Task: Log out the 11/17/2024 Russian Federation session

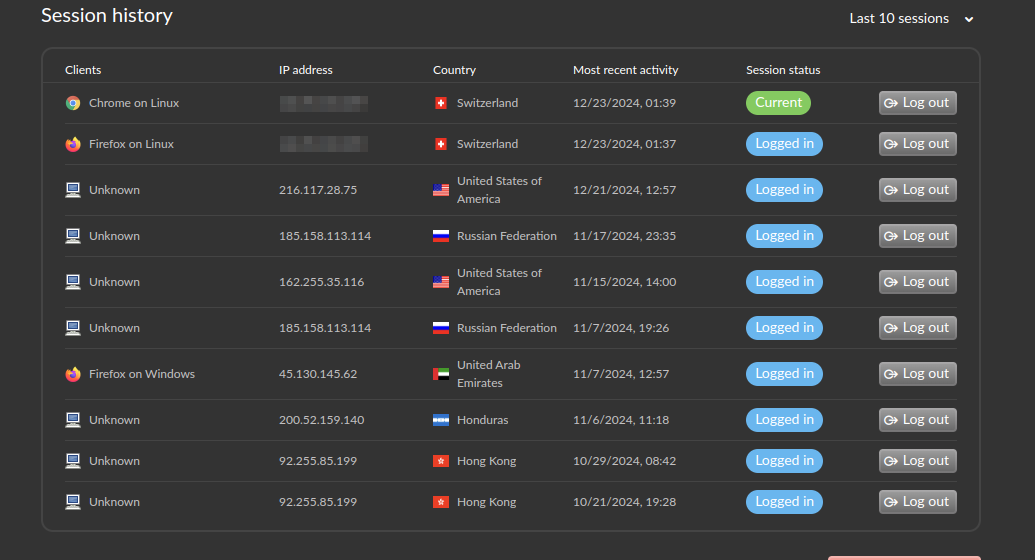Action: [918, 236]
